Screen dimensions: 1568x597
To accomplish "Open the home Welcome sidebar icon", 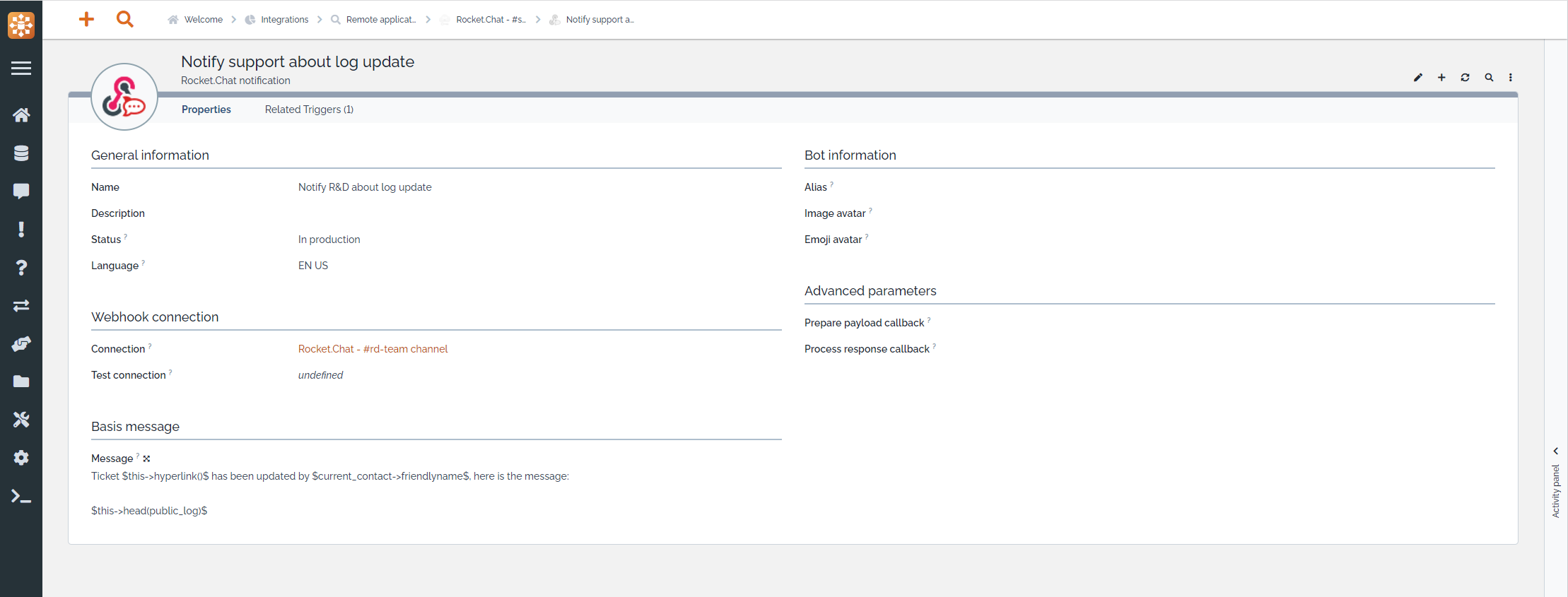I will click(x=21, y=115).
